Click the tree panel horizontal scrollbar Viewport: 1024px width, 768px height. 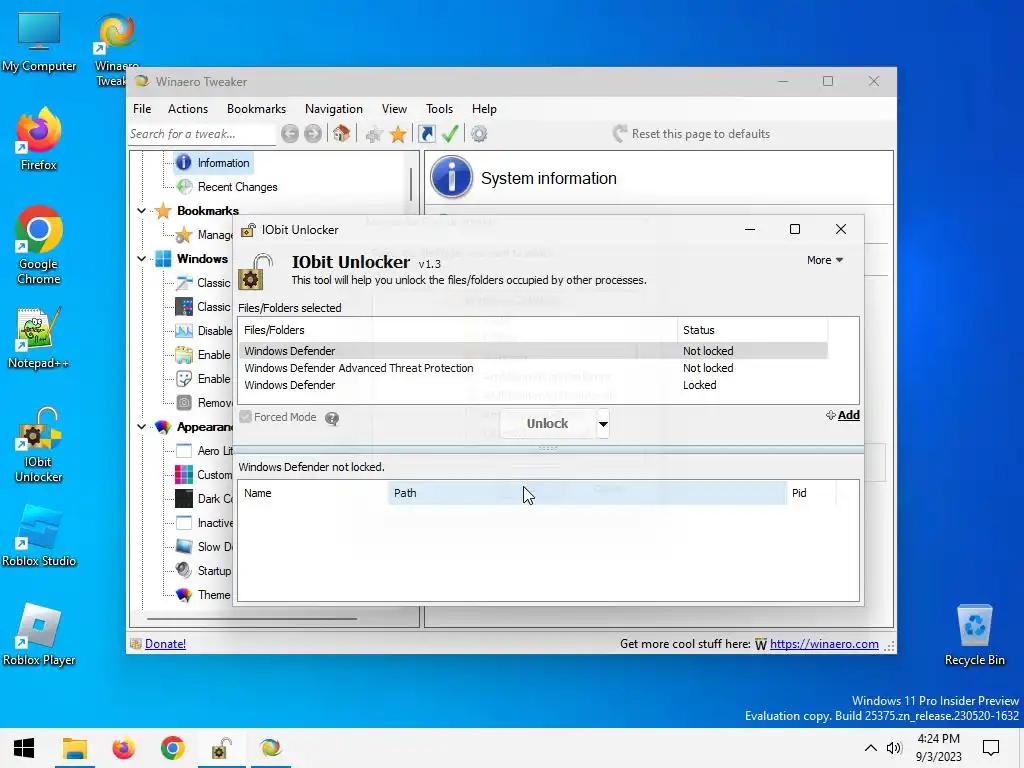pyautogui.click(x=252, y=618)
